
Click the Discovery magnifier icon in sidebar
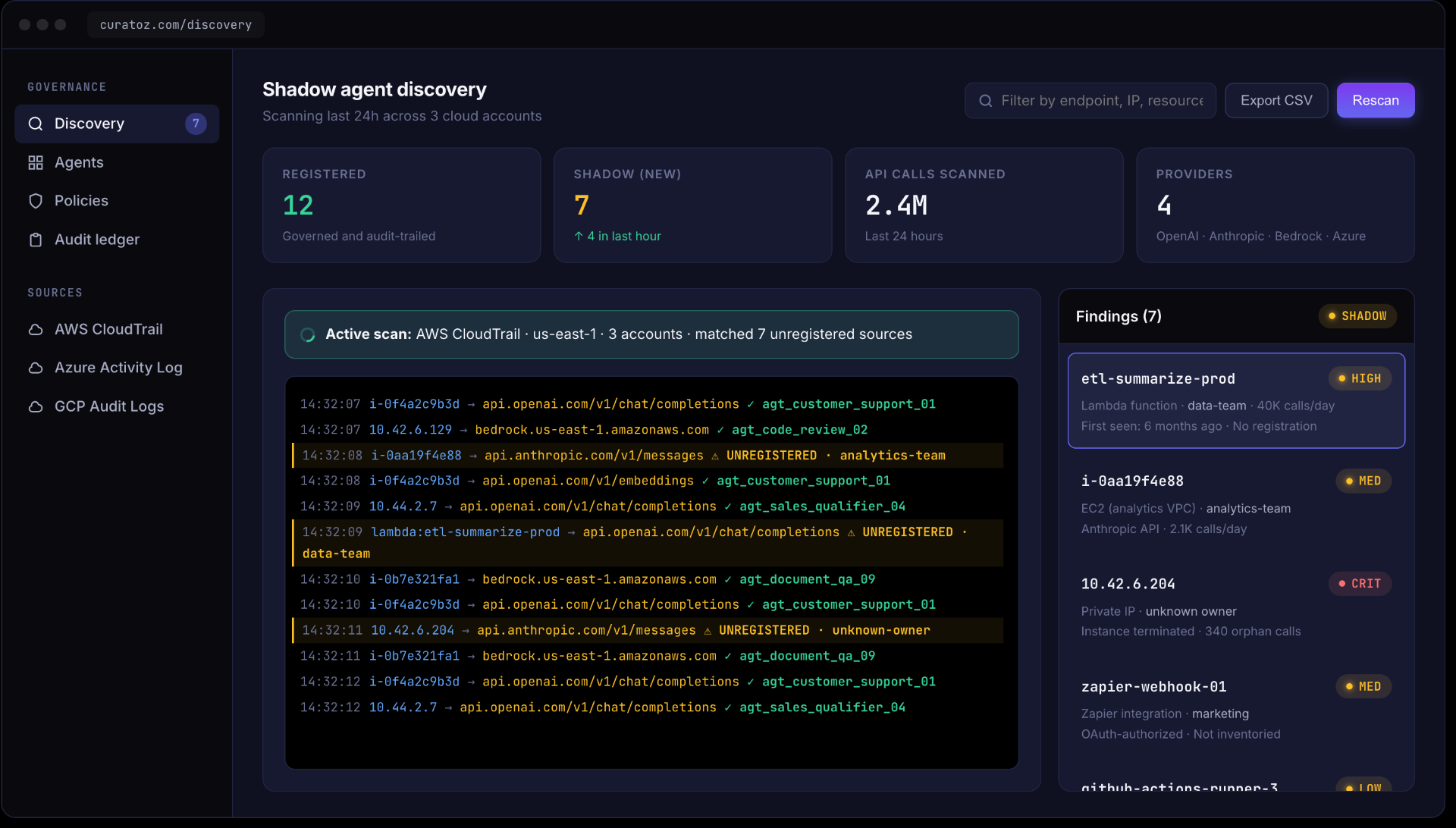point(36,124)
